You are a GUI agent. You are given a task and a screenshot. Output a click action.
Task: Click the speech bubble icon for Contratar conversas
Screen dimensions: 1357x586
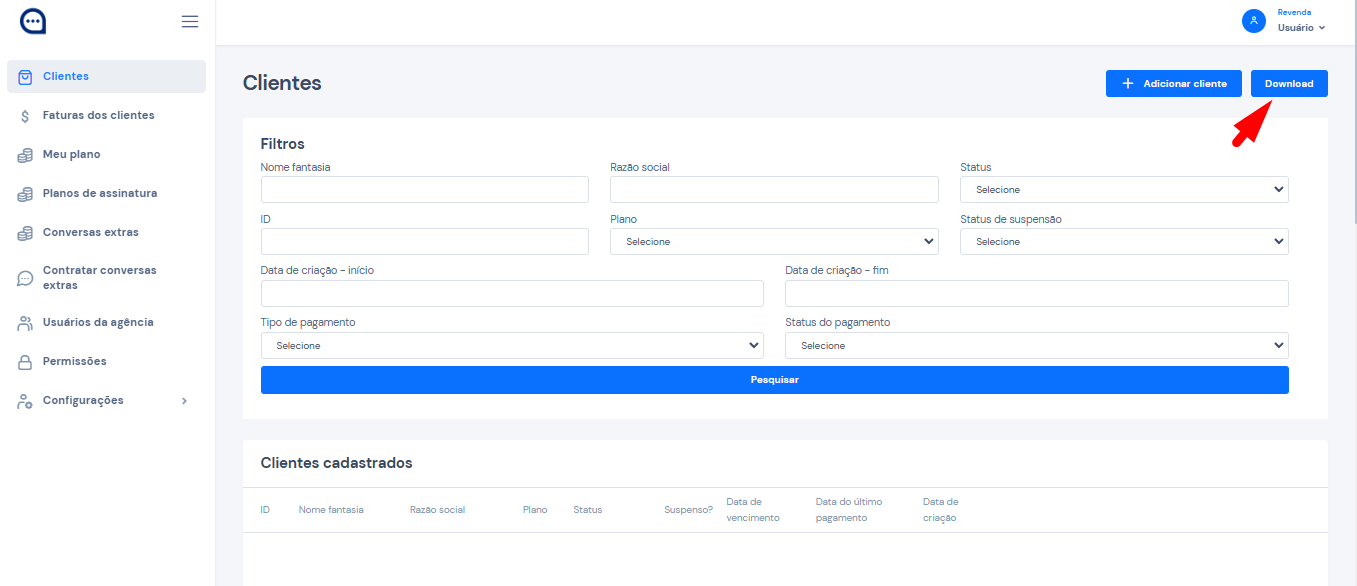click(x=25, y=278)
